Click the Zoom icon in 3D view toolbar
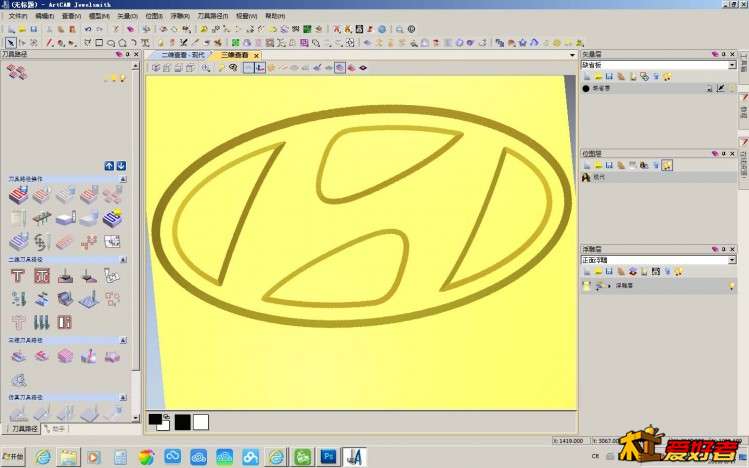The width and height of the screenshot is (749, 468). click(206, 68)
